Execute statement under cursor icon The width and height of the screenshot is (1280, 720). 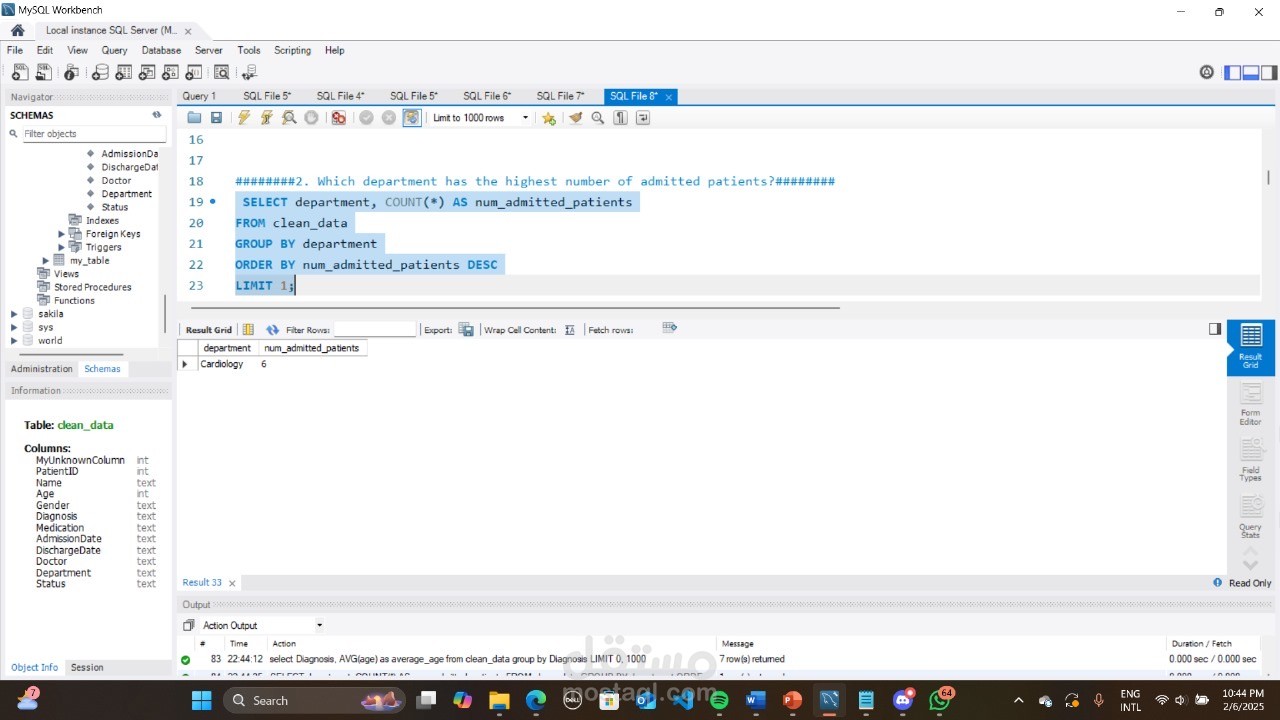(266, 118)
